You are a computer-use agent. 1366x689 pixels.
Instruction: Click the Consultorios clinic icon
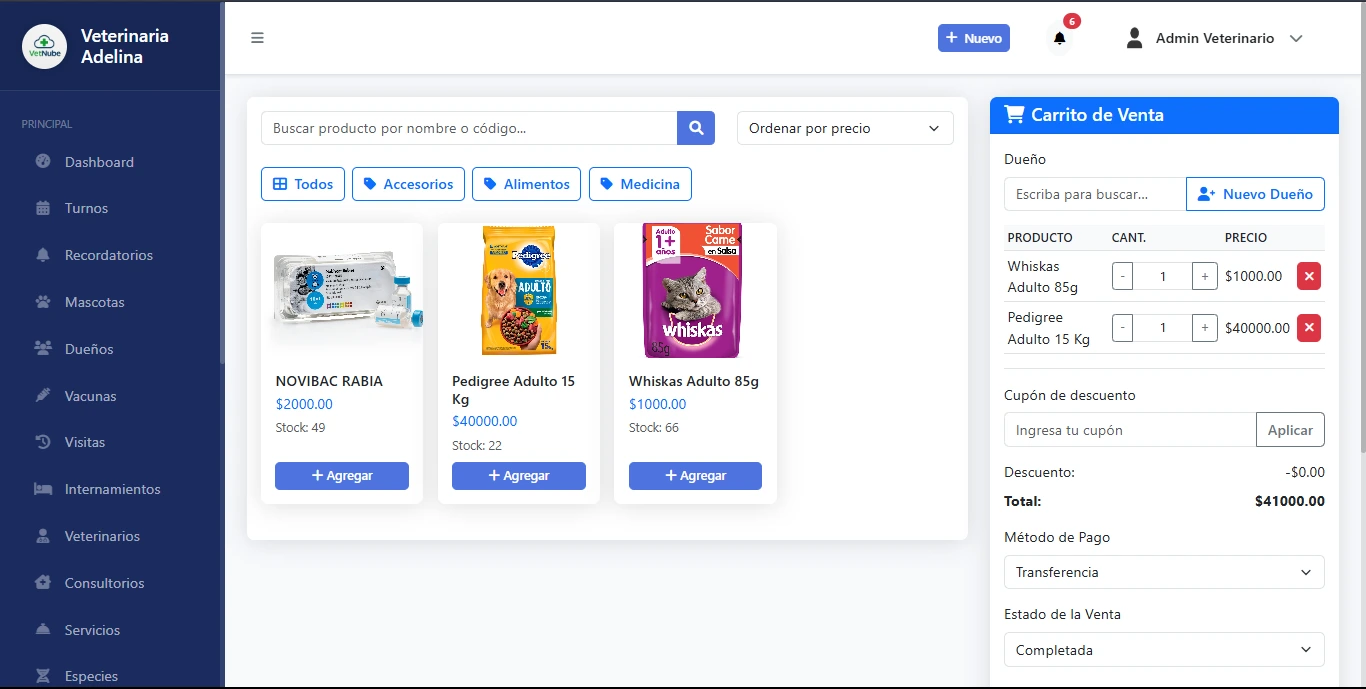(x=43, y=583)
